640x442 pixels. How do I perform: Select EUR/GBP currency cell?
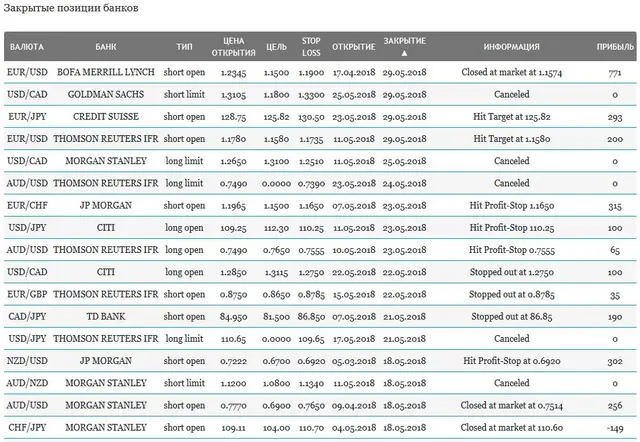[x=27, y=294]
